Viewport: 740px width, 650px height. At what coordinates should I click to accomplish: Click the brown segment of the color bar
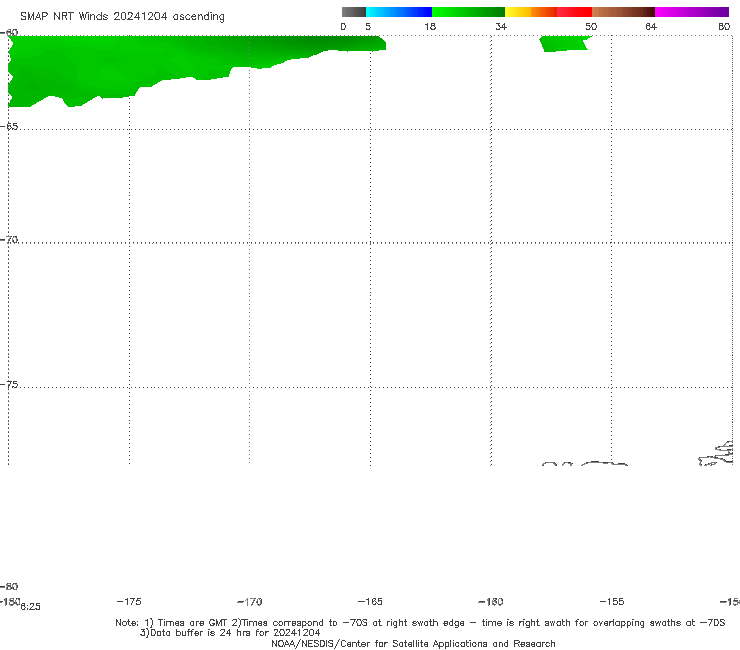tap(623, 12)
